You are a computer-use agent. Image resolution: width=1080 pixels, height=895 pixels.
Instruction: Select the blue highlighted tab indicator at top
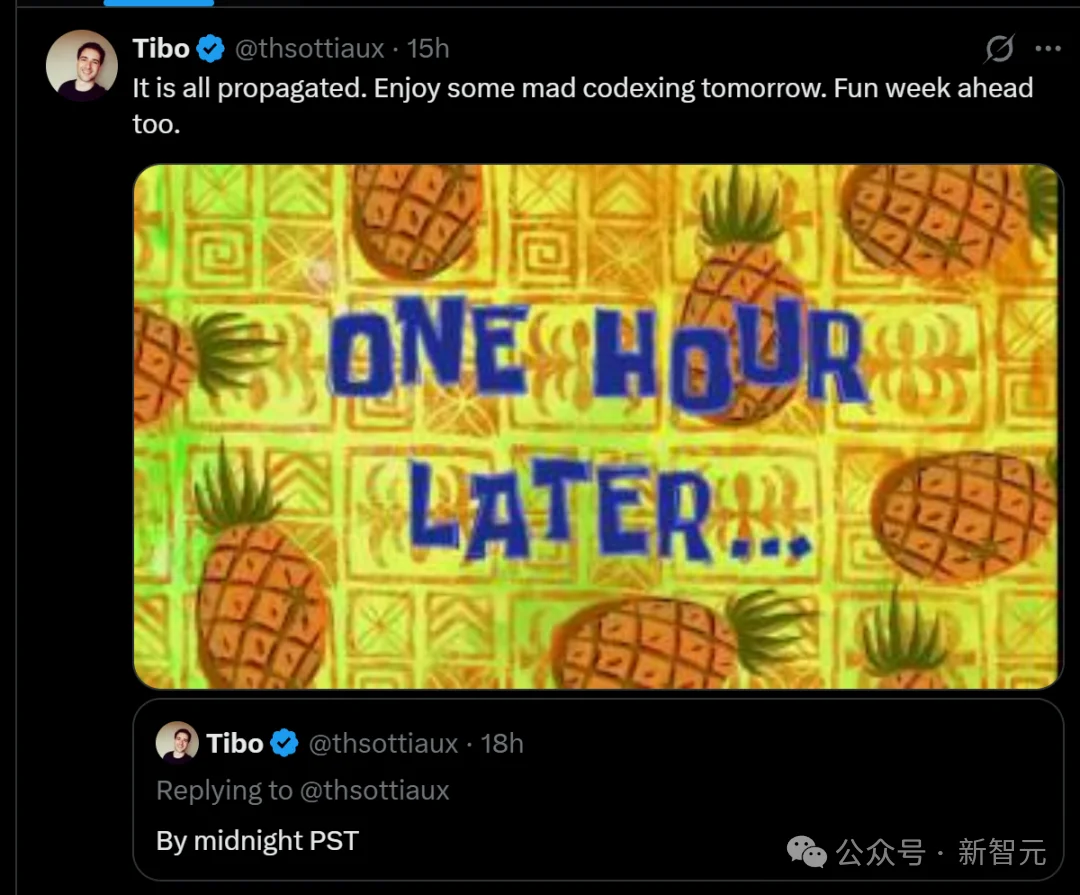pyautogui.click(x=158, y=3)
